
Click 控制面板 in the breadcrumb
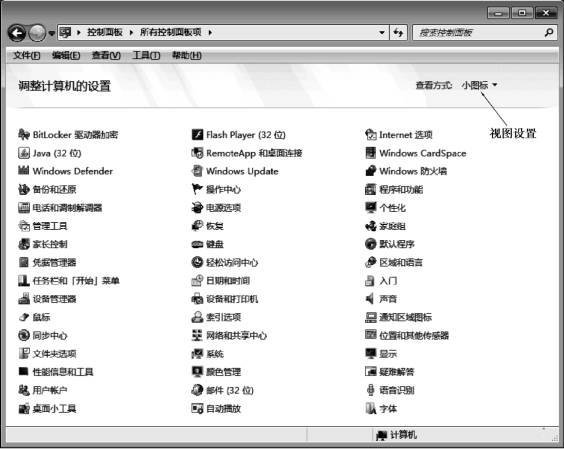105,33
